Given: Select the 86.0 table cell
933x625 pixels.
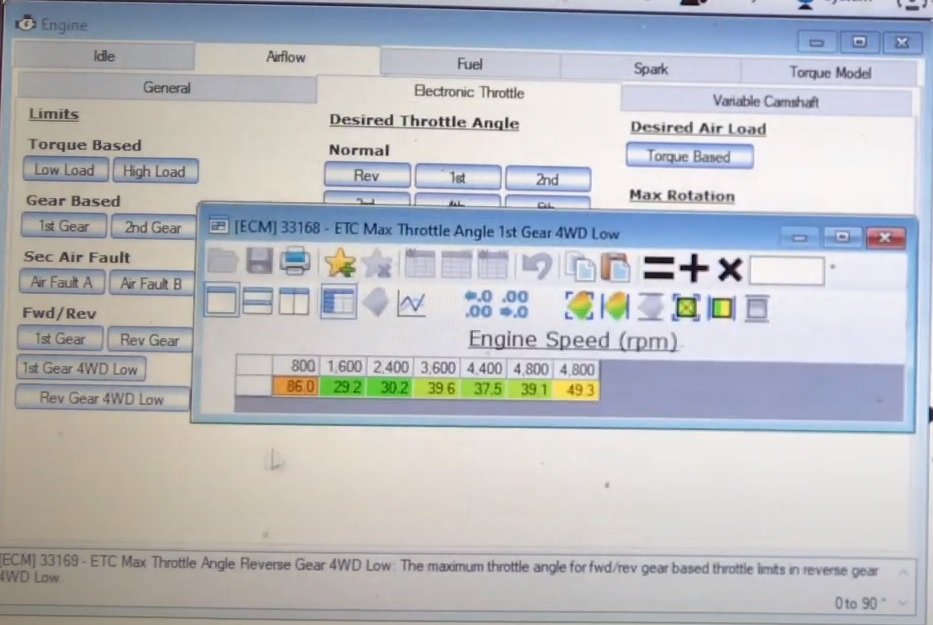Looking at the screenshot, I should click(x=296, y=386).
